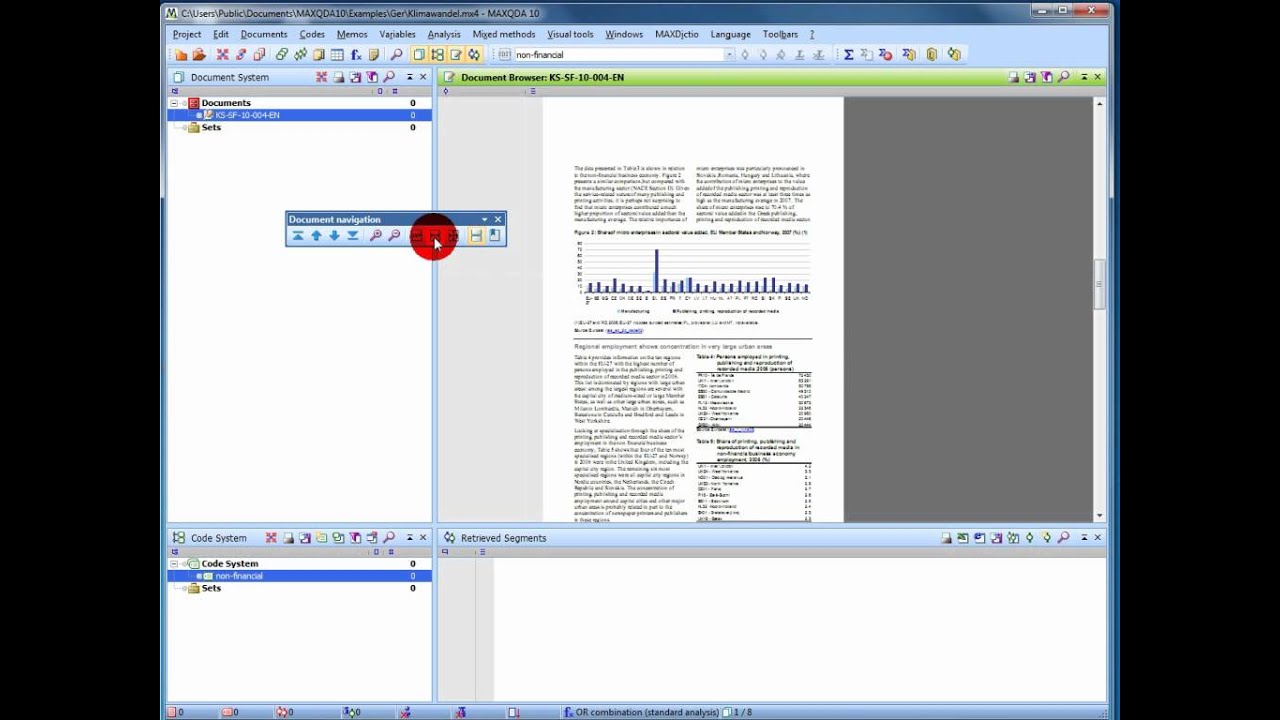This screenshot has height=720, width=1280.
Task: Select the KS-SF-10-004-EN document
Action: pos(247,115)
